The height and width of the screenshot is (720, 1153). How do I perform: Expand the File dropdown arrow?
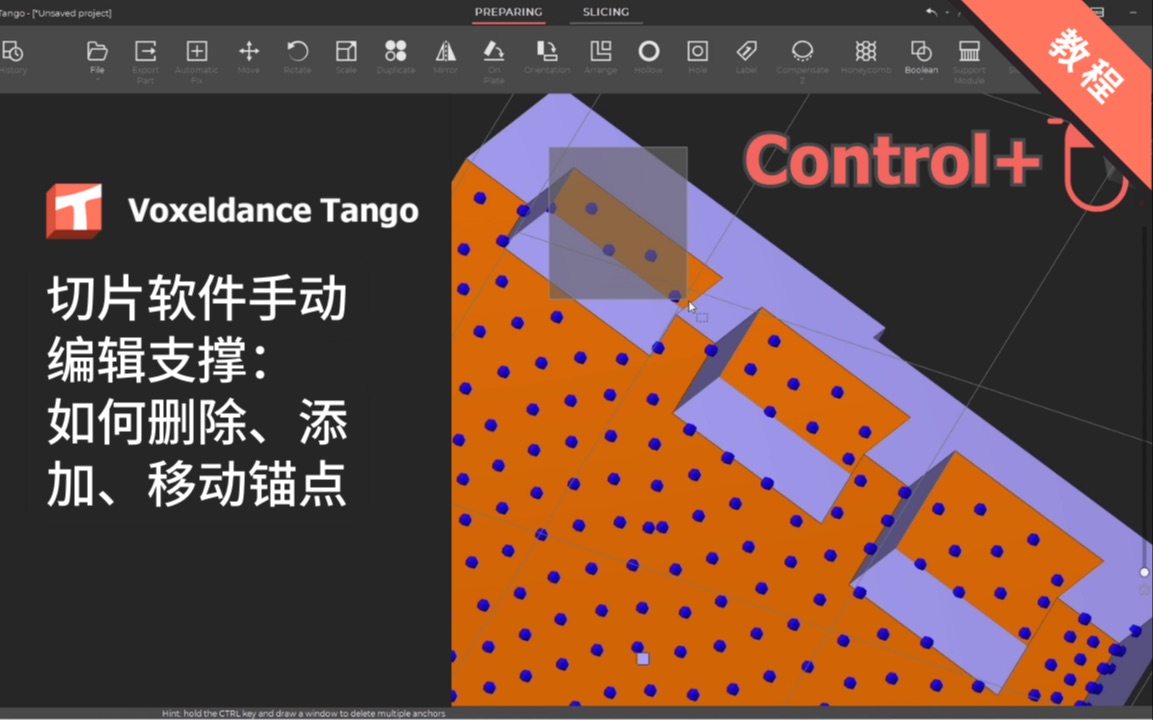tap(97, 78)
